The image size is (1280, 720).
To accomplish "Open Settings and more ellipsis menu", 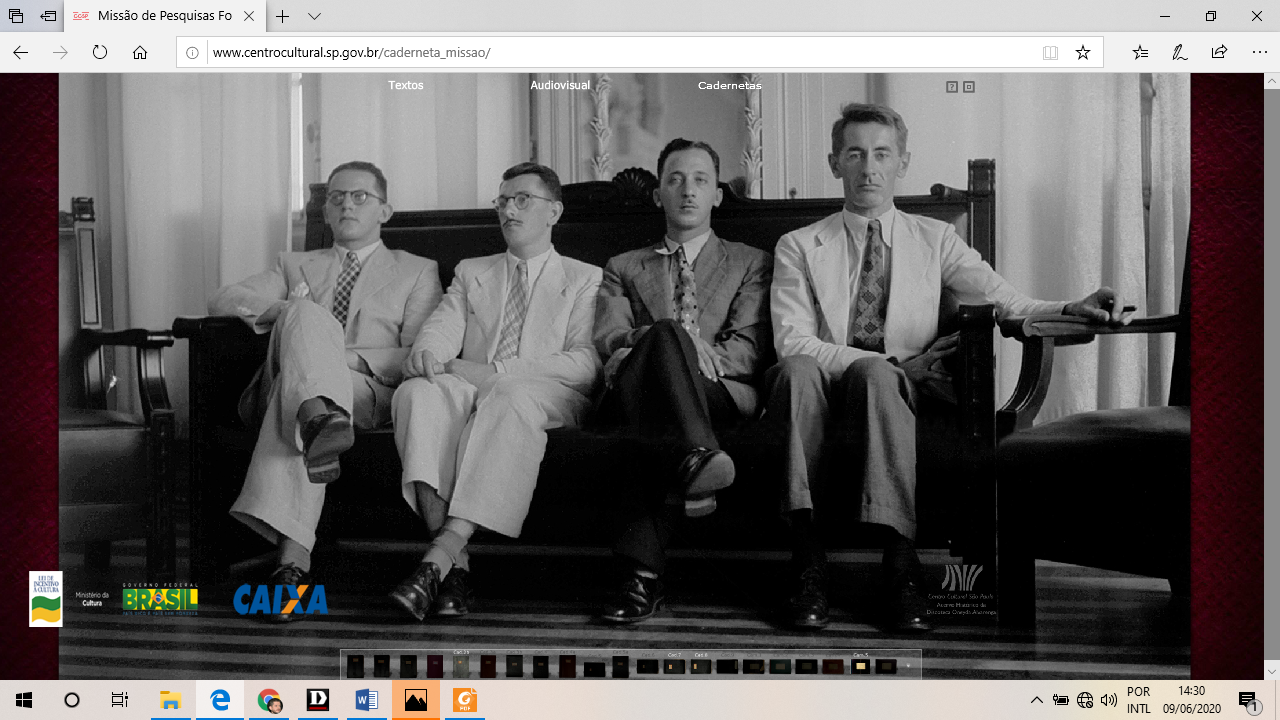I will (x=1259, y=53).
